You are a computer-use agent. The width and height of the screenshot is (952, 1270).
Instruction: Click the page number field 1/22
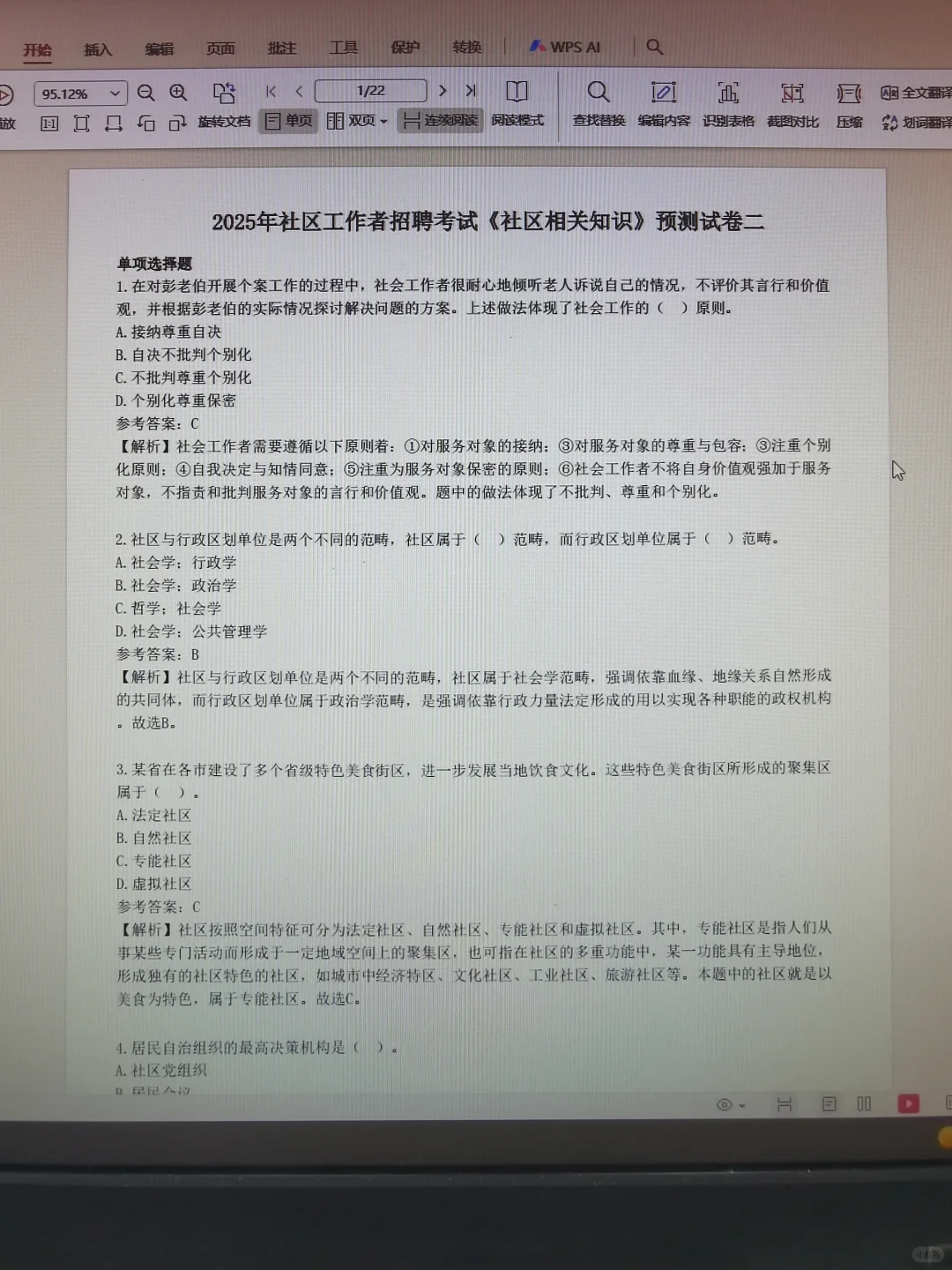click(371, 91)
